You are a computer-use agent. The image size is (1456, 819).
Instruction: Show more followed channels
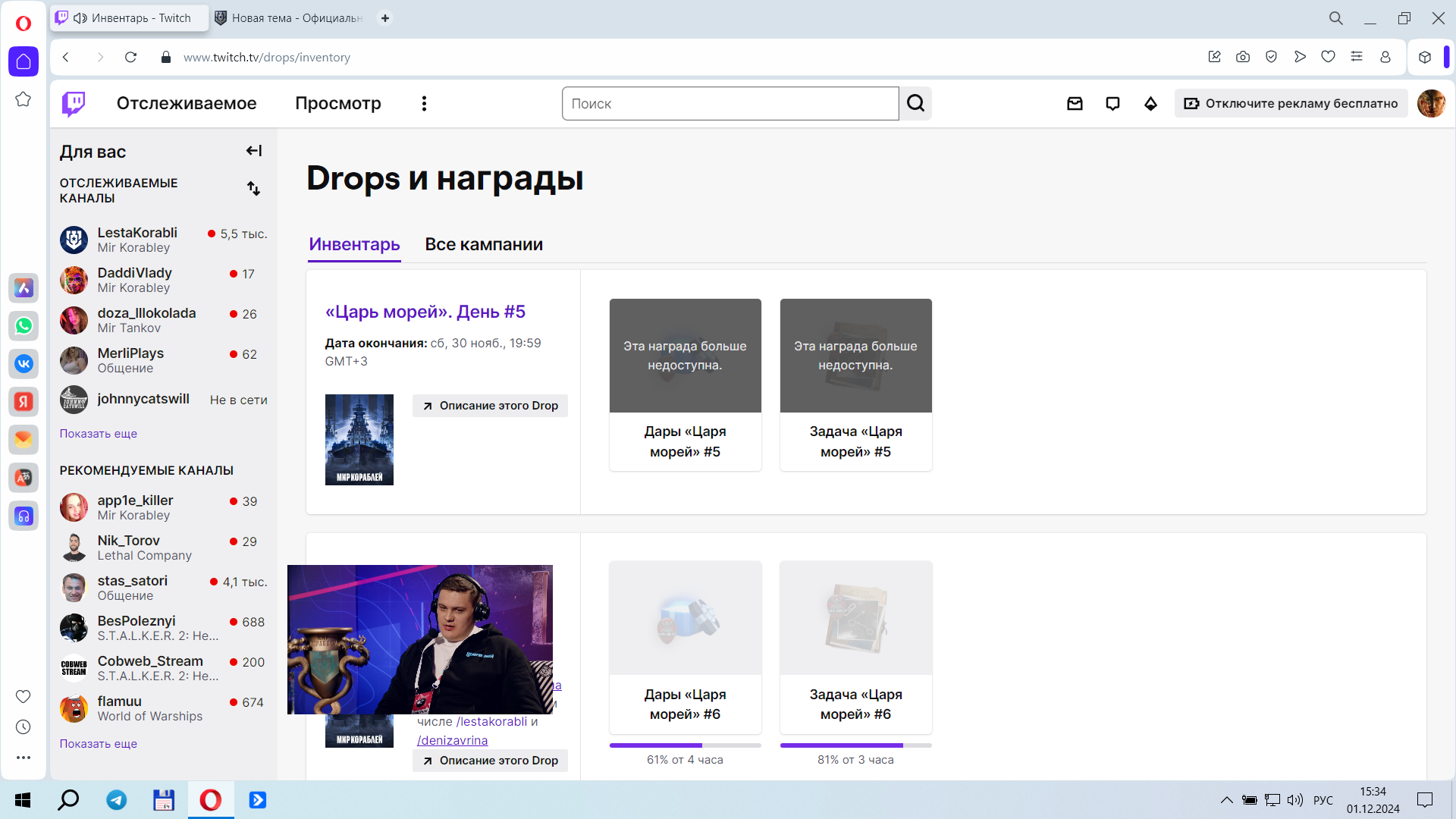click(99, 434)
